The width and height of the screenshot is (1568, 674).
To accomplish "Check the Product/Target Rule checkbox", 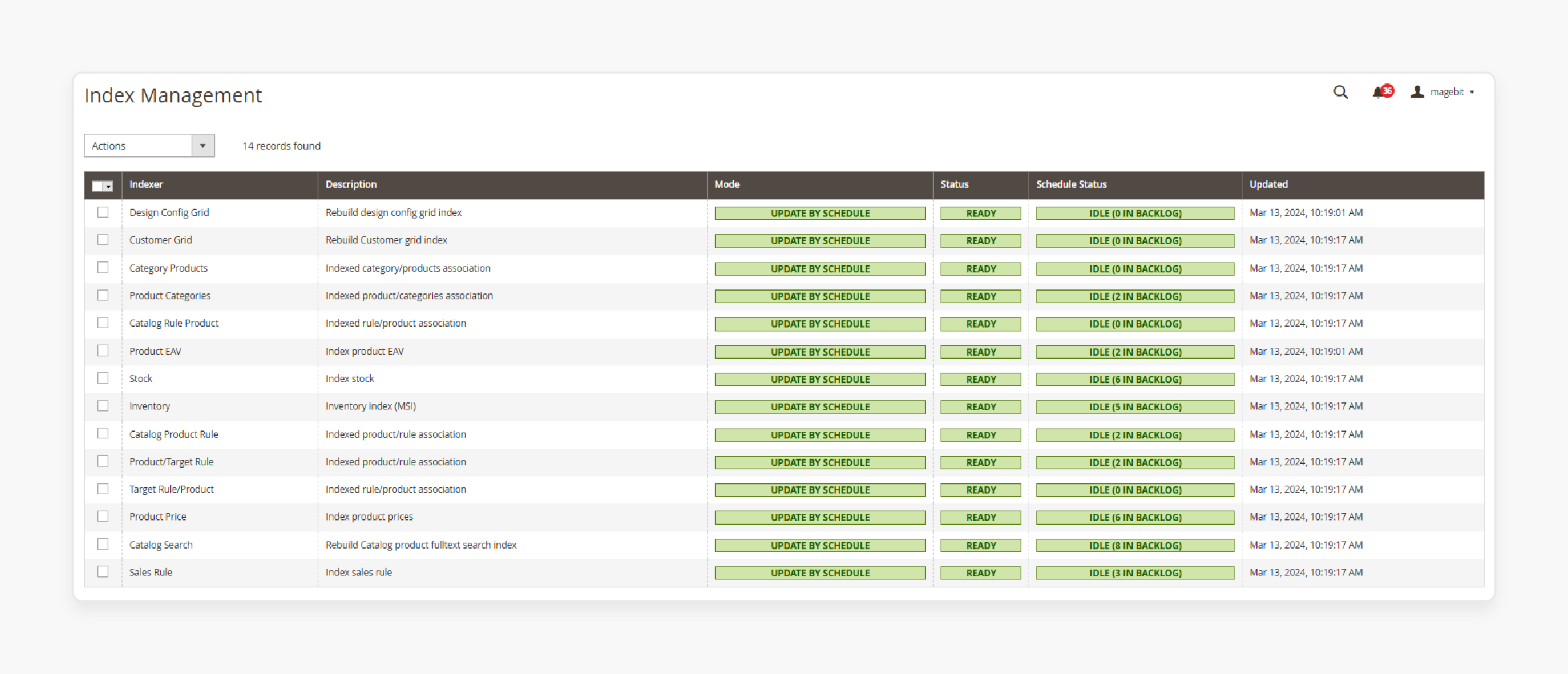I will pos(103,461).
